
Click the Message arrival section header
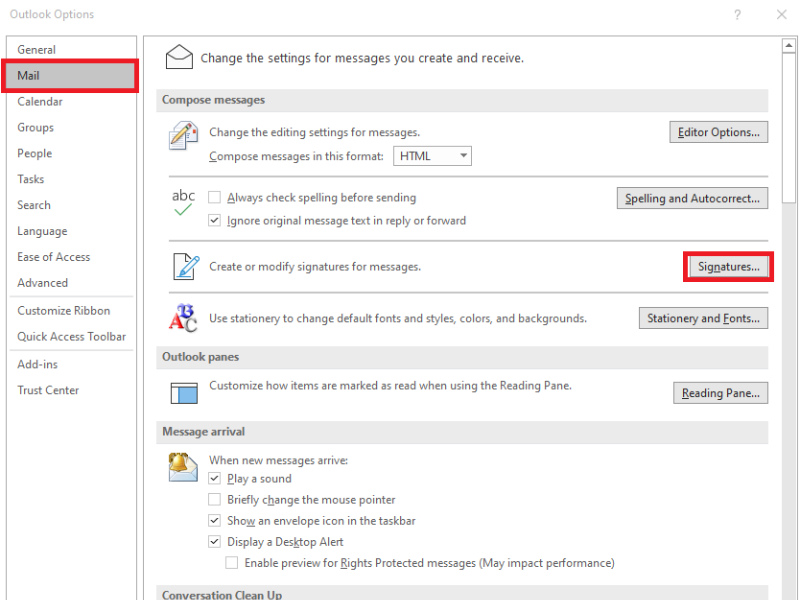462,432
